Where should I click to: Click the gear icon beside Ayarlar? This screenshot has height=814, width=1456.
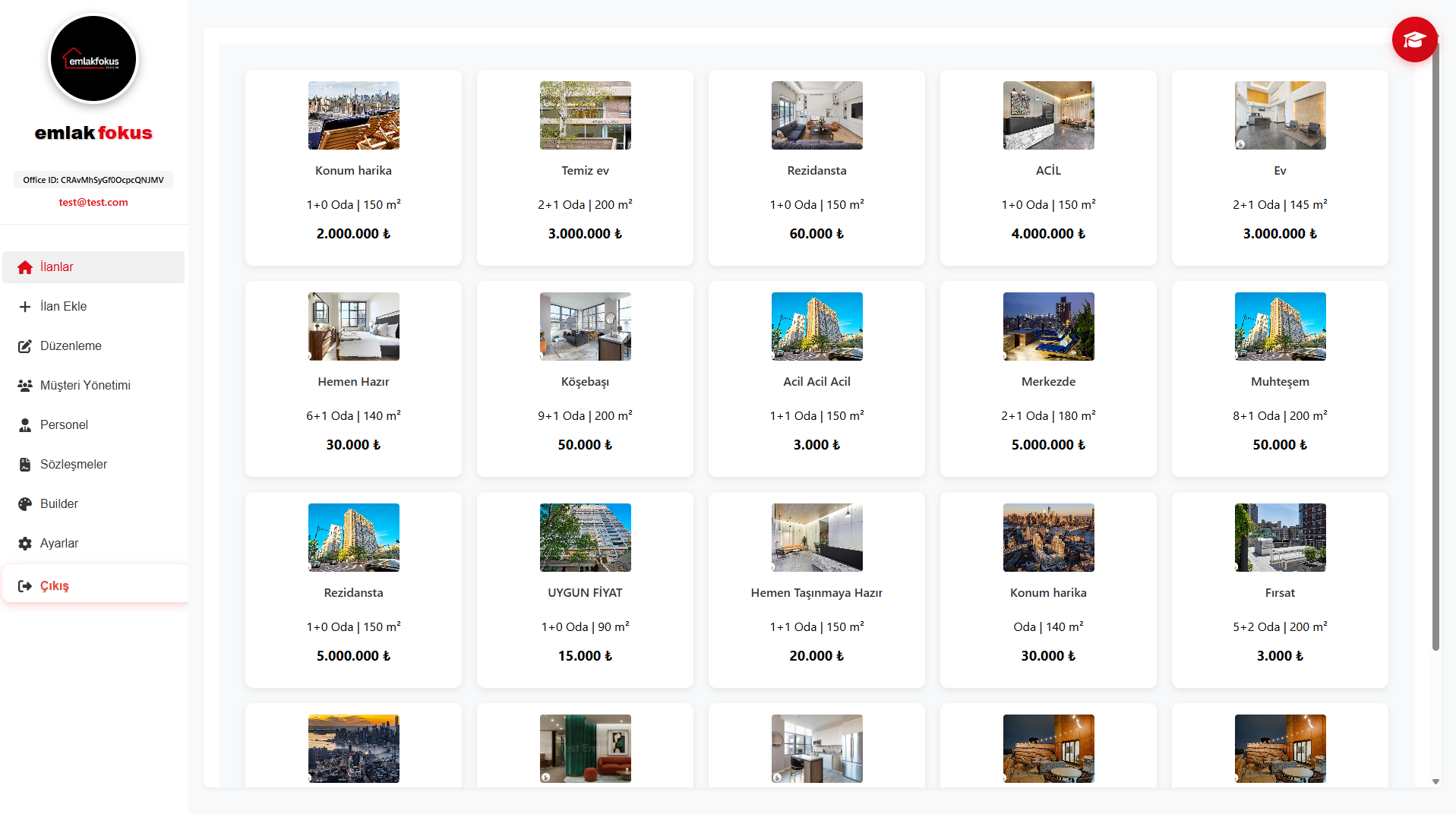[x=25, y=544]
